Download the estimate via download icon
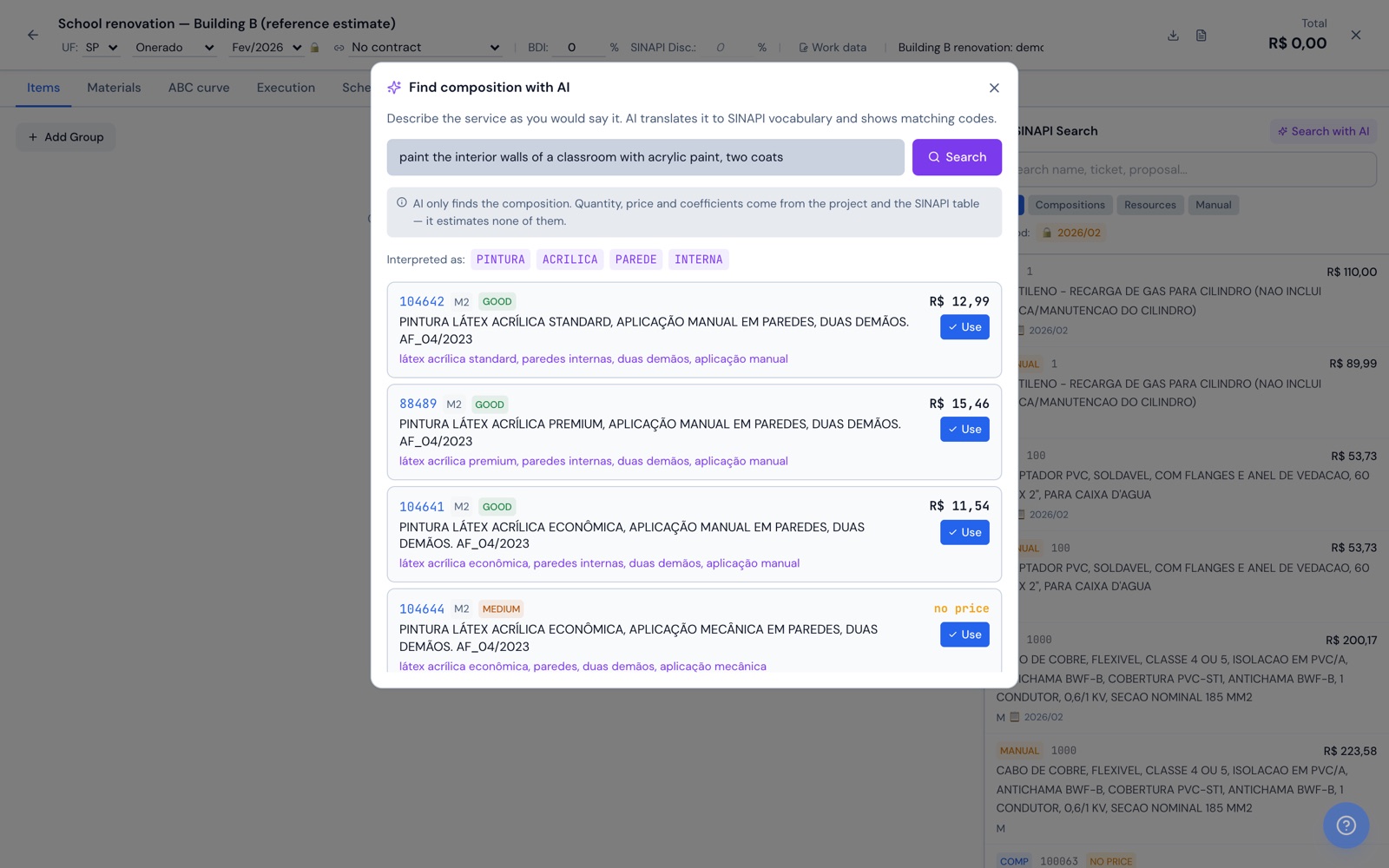Image resolution: width=1389 pixels, height=868 pixels. (1173, 36)
